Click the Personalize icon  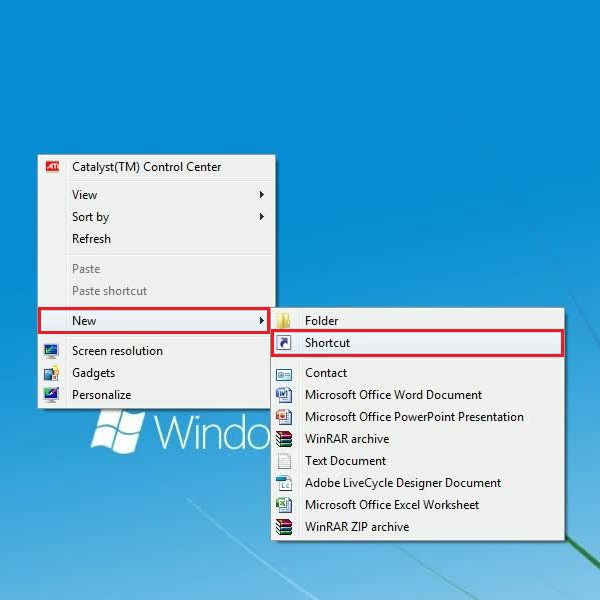(x=51, y=395)
